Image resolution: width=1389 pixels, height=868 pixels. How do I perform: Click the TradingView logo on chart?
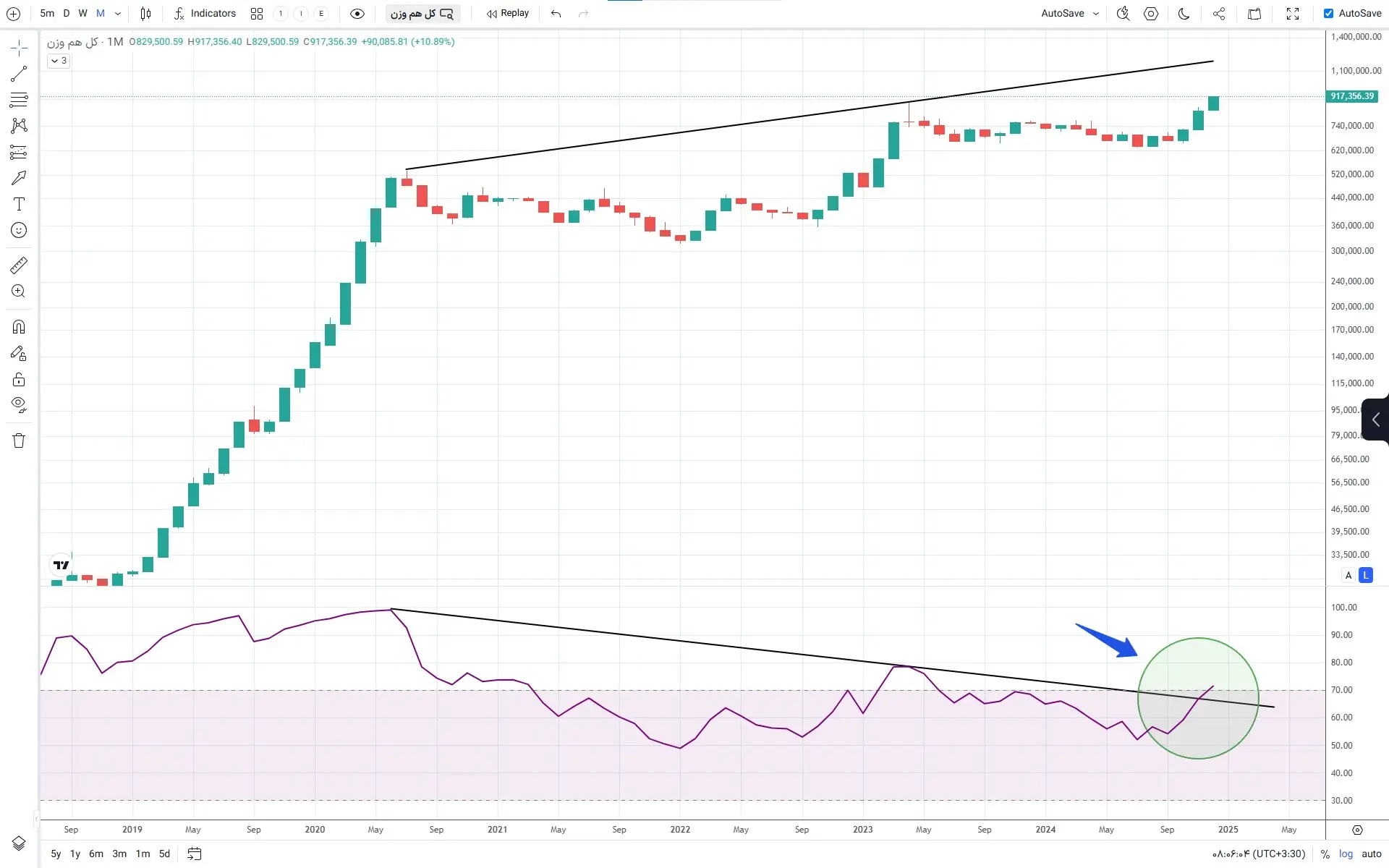pyautogui.click(x=61, y=565)
